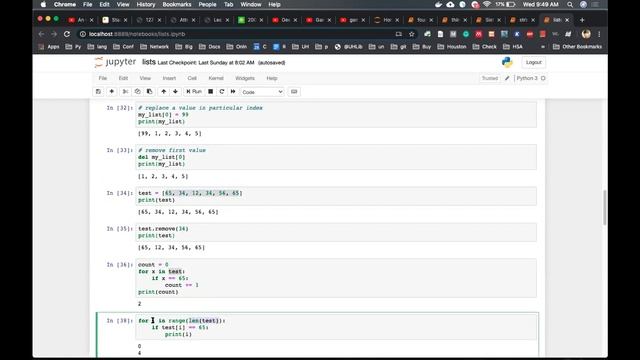The width and height of the screenshot is (640, 360).
Task: Click the Wi-Fi status icon
Action: (487, 4)
